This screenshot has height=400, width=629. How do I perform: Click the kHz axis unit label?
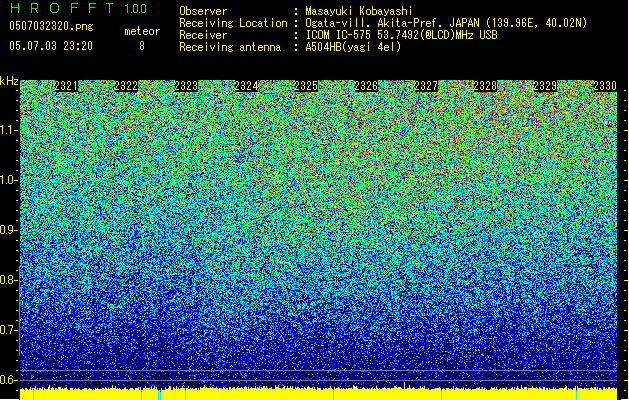pos(9,81)
